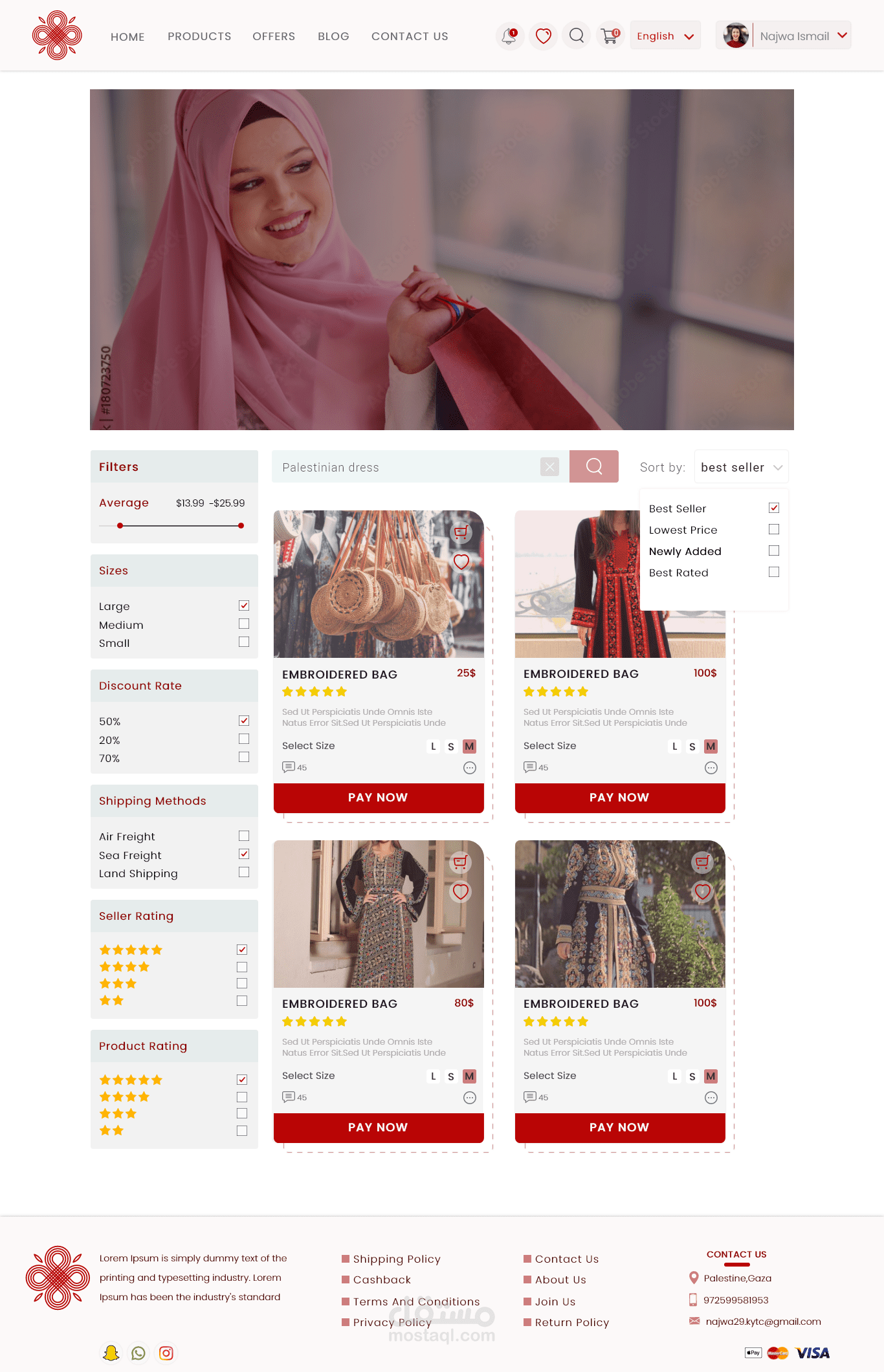
Task: Click the footer email envelope icon
Action: click(694, 1321)
